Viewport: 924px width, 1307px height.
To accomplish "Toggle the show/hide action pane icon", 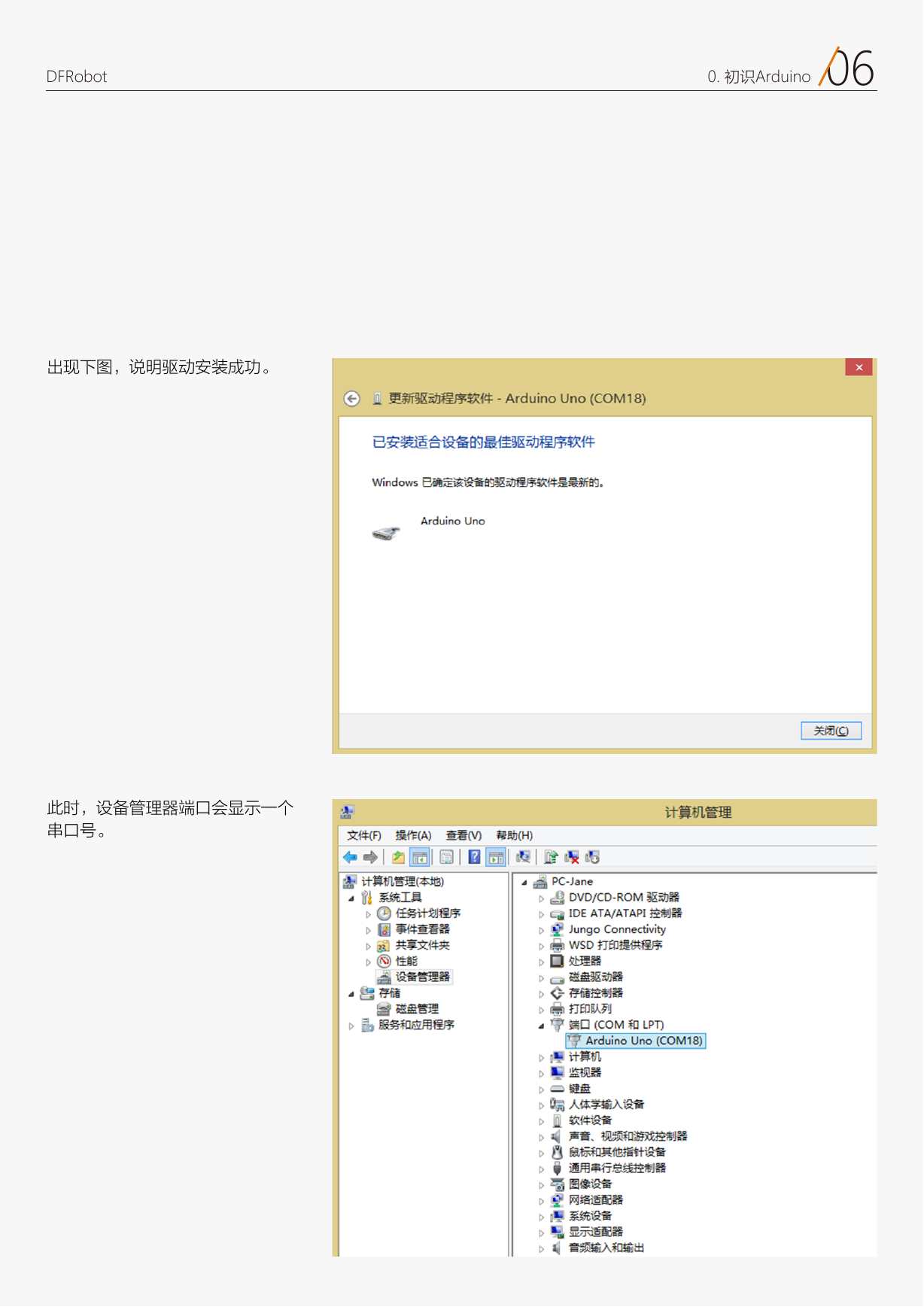I will [496, 857].
